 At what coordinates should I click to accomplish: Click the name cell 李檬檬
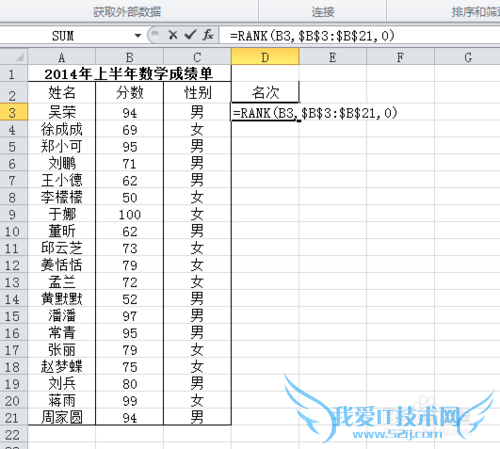(x=62, y=197)
